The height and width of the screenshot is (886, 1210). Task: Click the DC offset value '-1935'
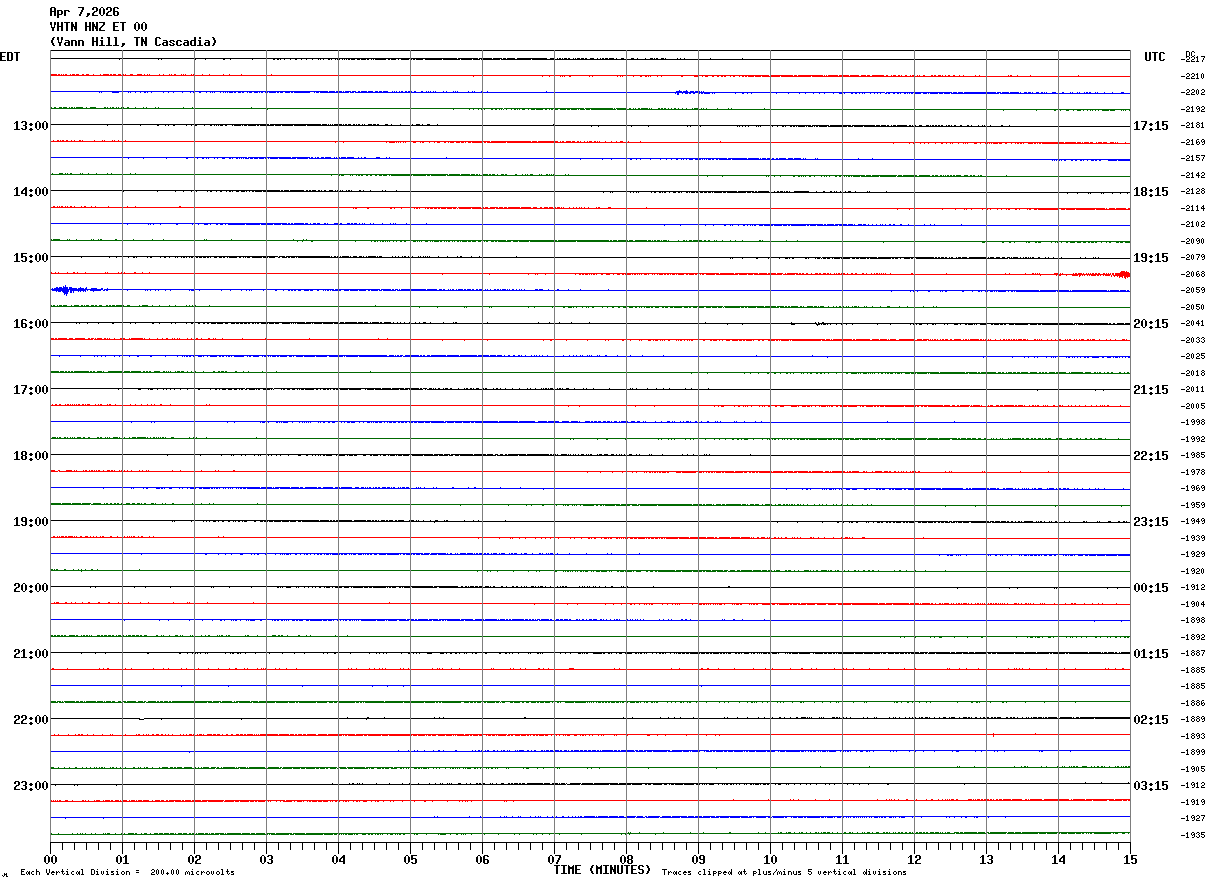(x=1194, y=835)
